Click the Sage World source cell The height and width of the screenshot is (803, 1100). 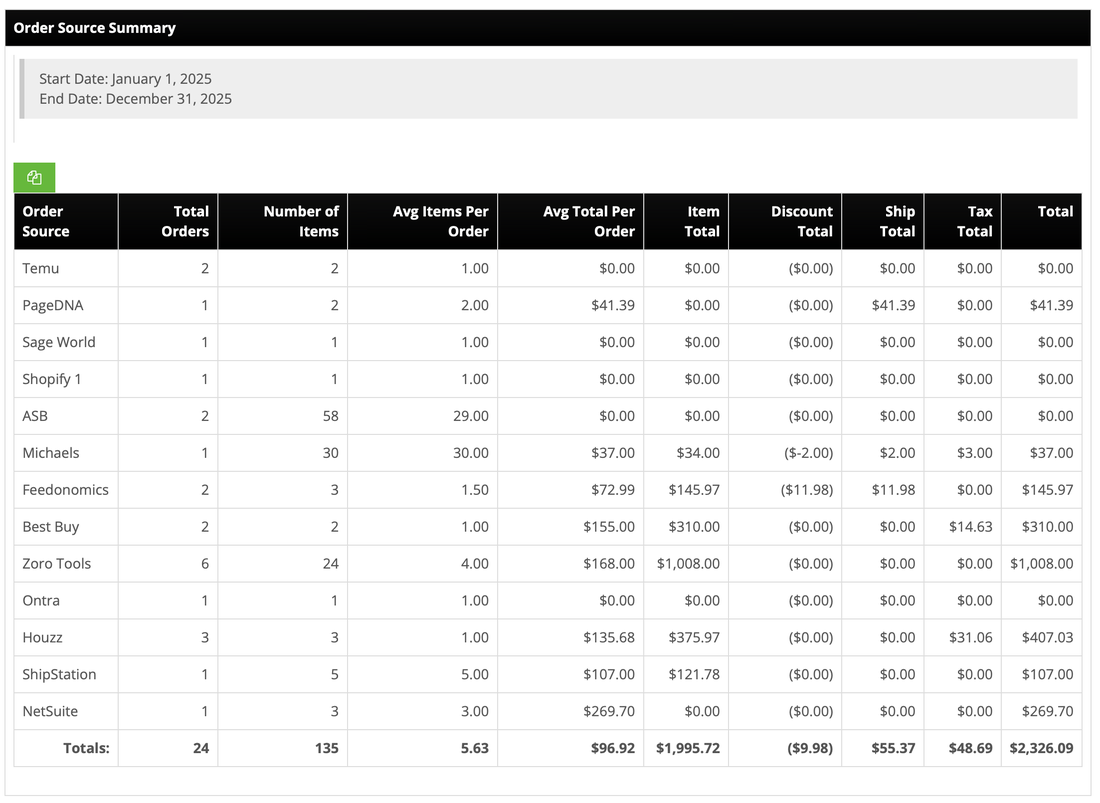tap(66, 342)
